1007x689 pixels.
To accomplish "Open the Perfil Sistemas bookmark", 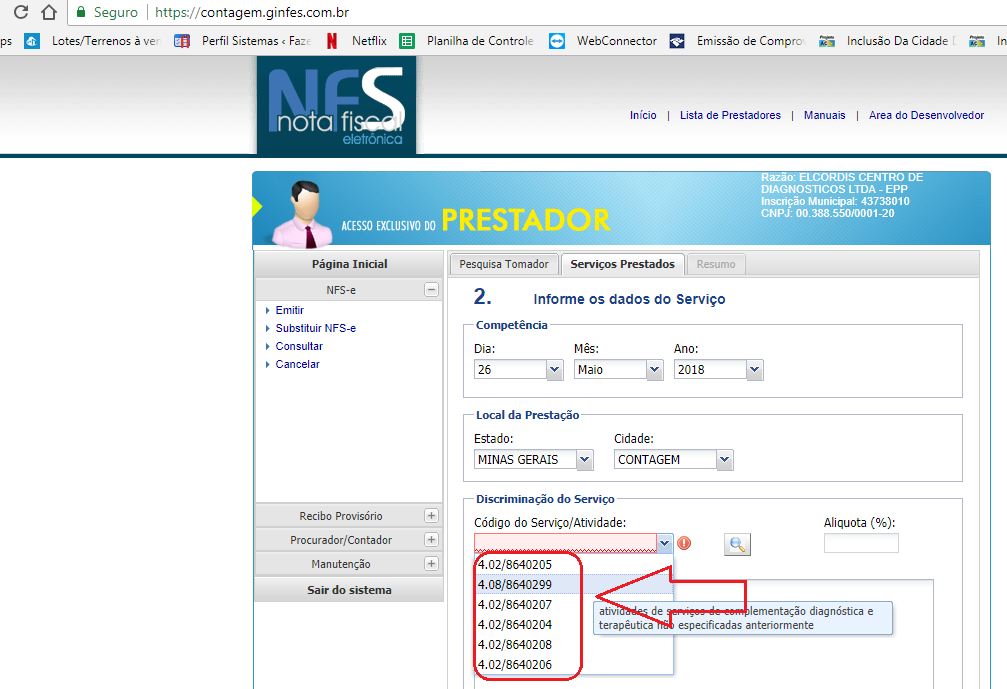I will click(243, 41).
